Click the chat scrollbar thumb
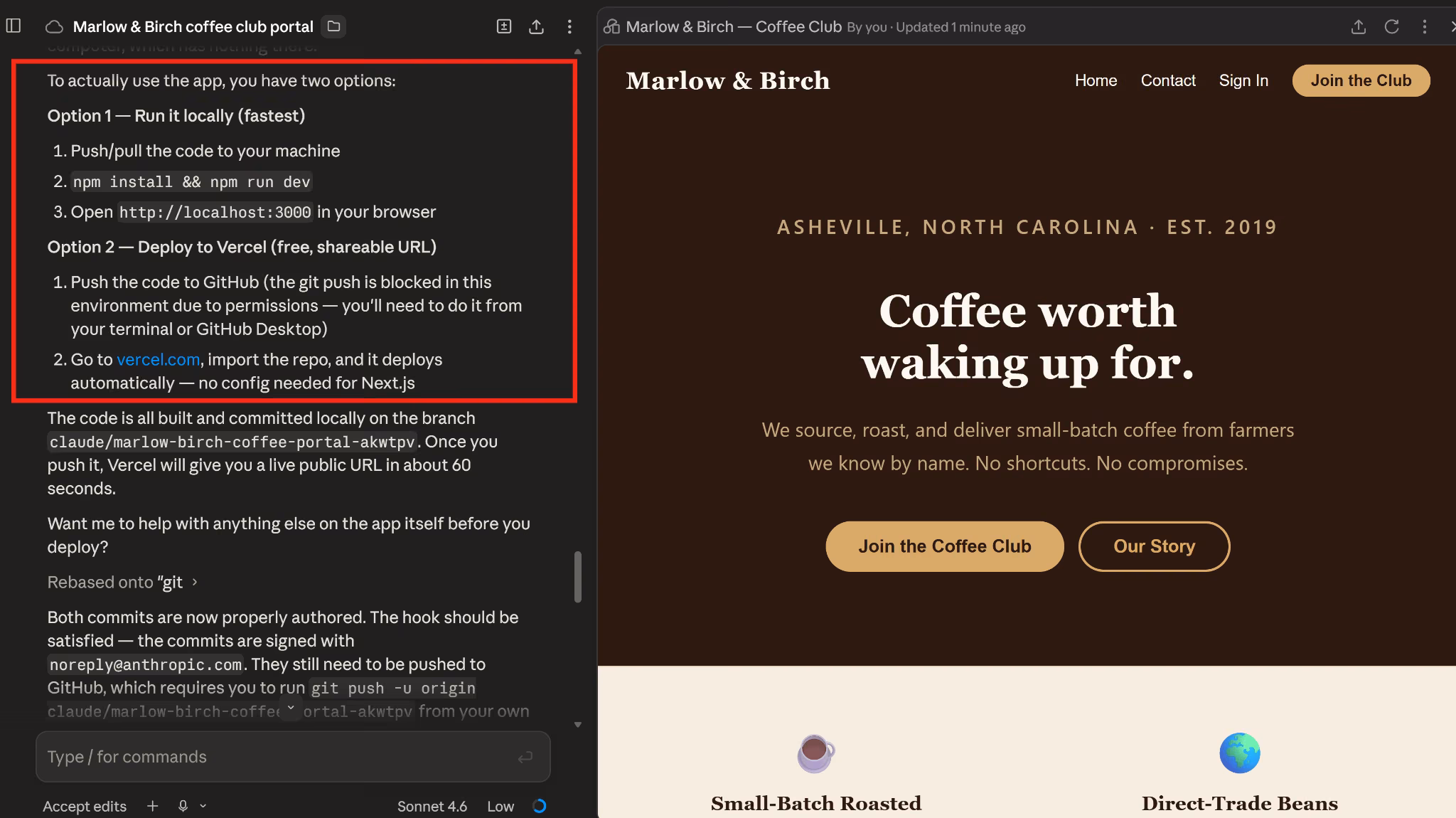This screenshot has height=818, width=1456. coord(578,576)
